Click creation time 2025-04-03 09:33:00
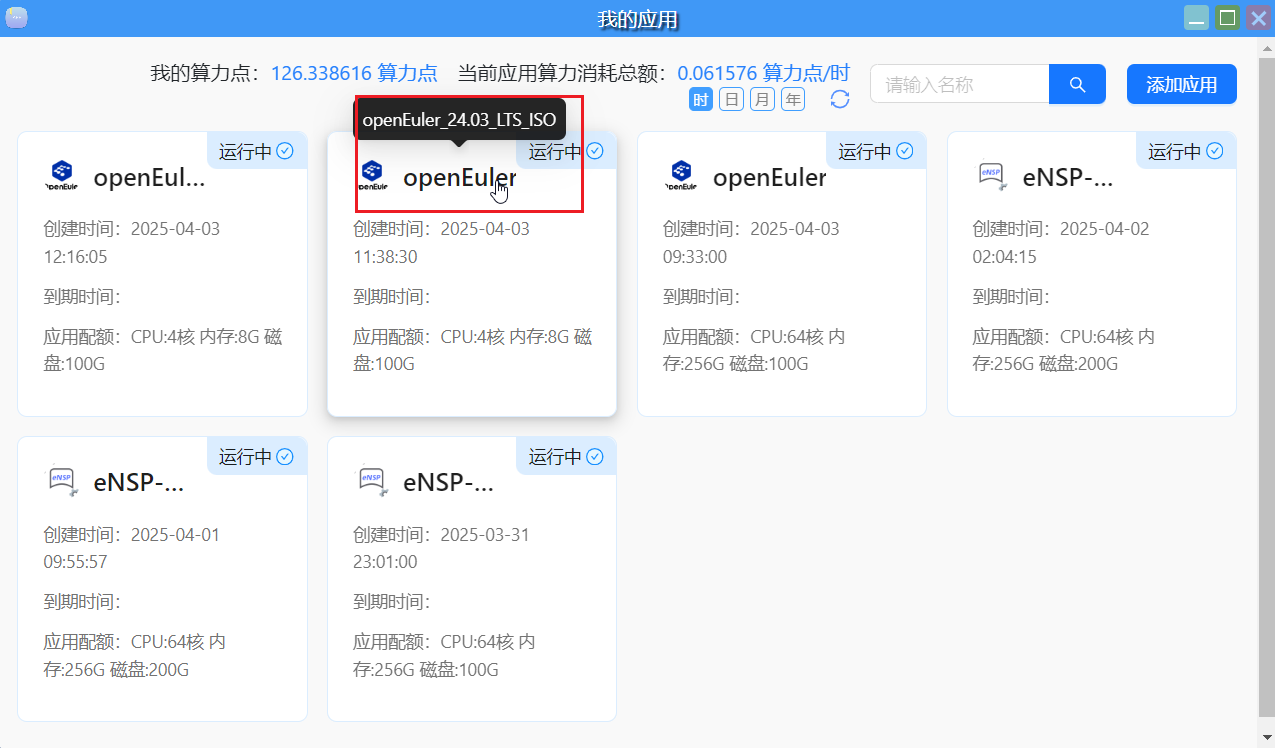This screenshot has height=748, width=1275. click(x=752, y=243)
